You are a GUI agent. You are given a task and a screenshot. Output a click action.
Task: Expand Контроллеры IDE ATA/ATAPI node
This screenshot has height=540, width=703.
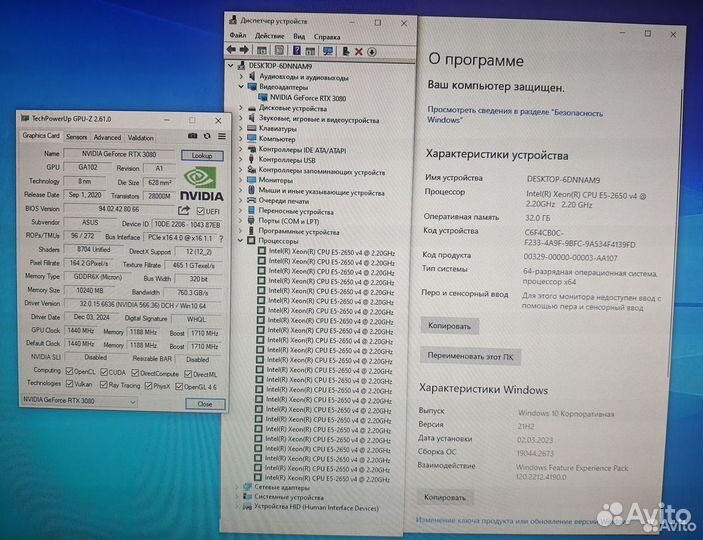pos(241,149)
